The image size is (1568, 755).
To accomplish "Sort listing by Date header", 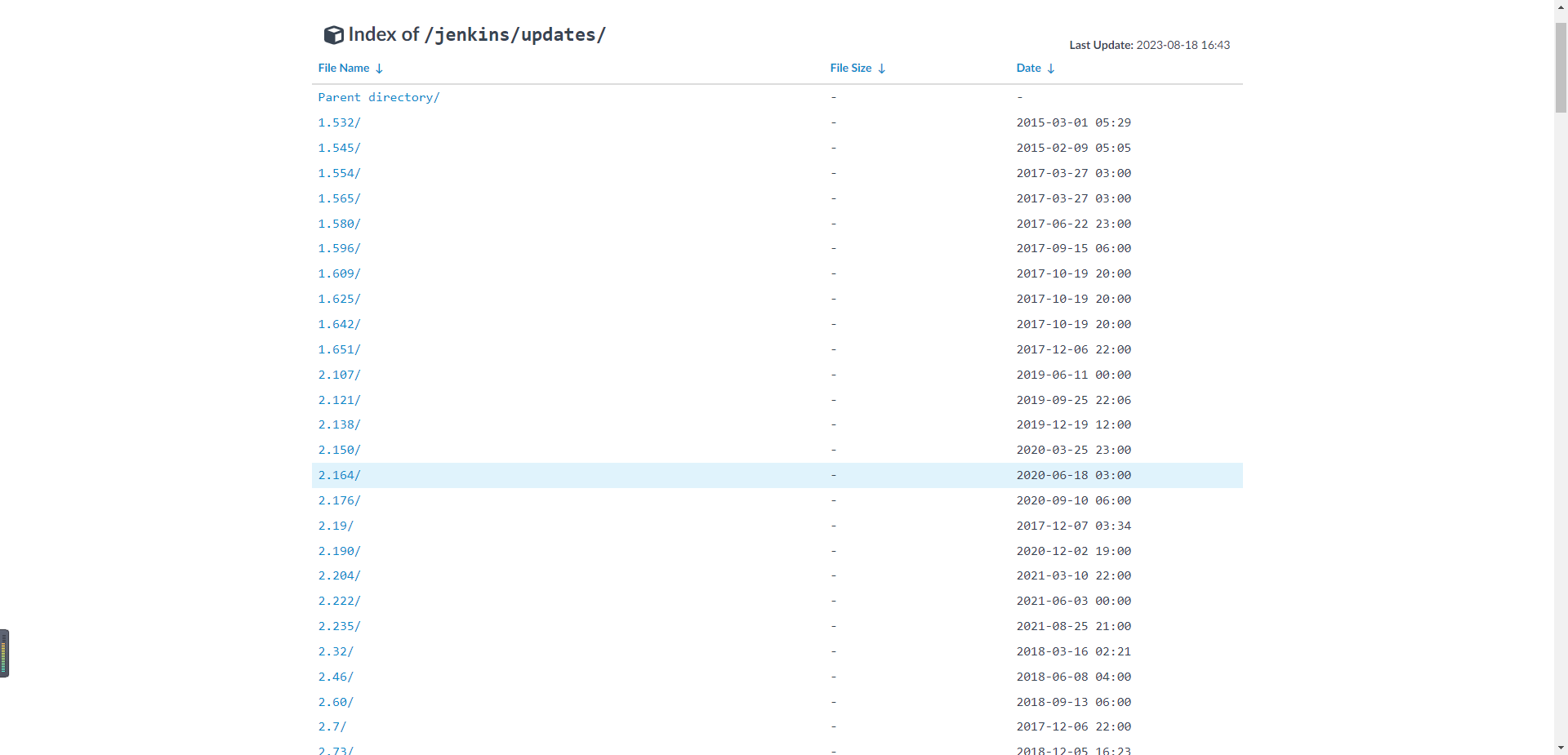I will pos(1029,68).
